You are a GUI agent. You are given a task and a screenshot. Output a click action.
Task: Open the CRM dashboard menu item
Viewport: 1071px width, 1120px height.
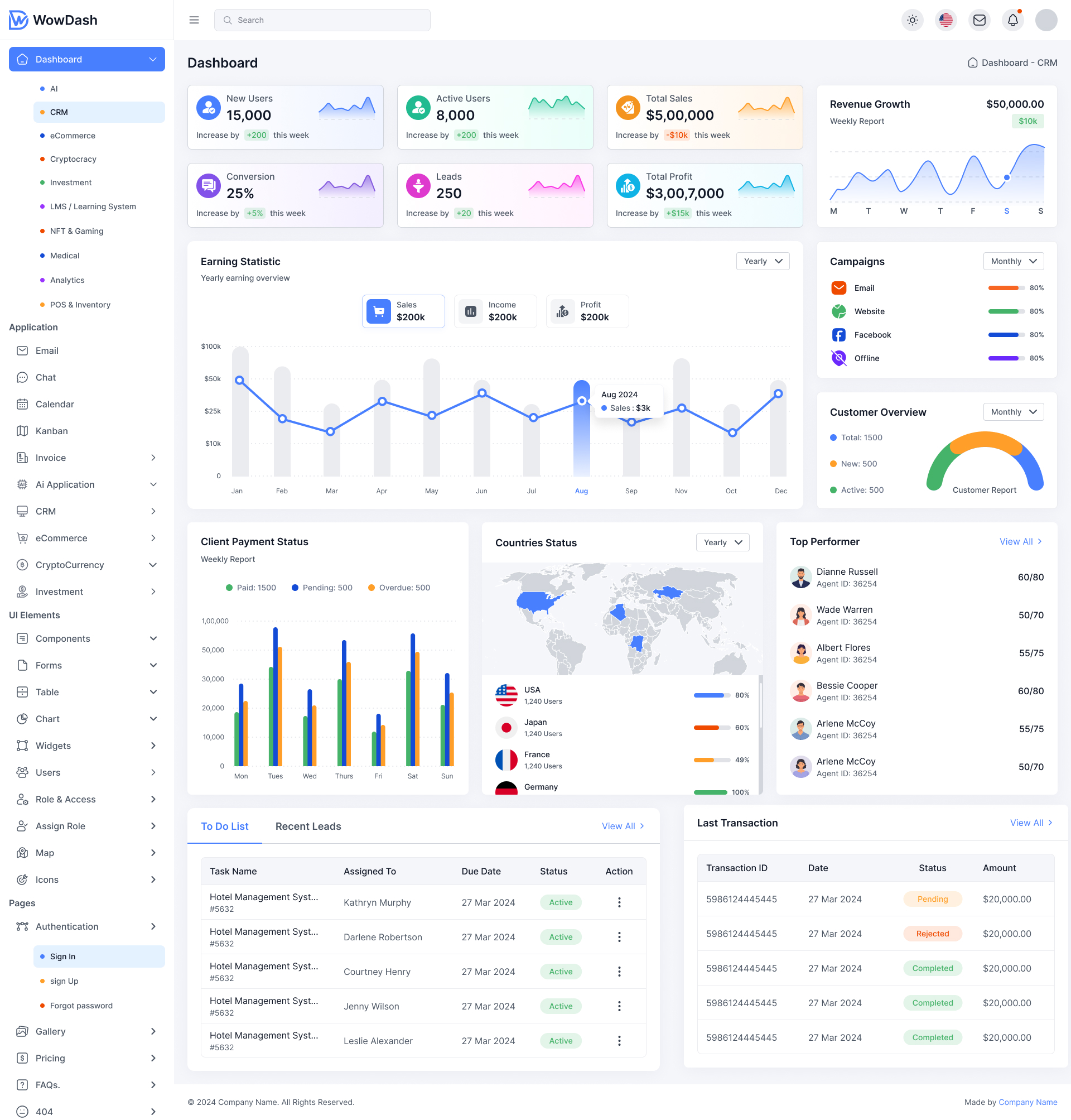tap(59, 112)
